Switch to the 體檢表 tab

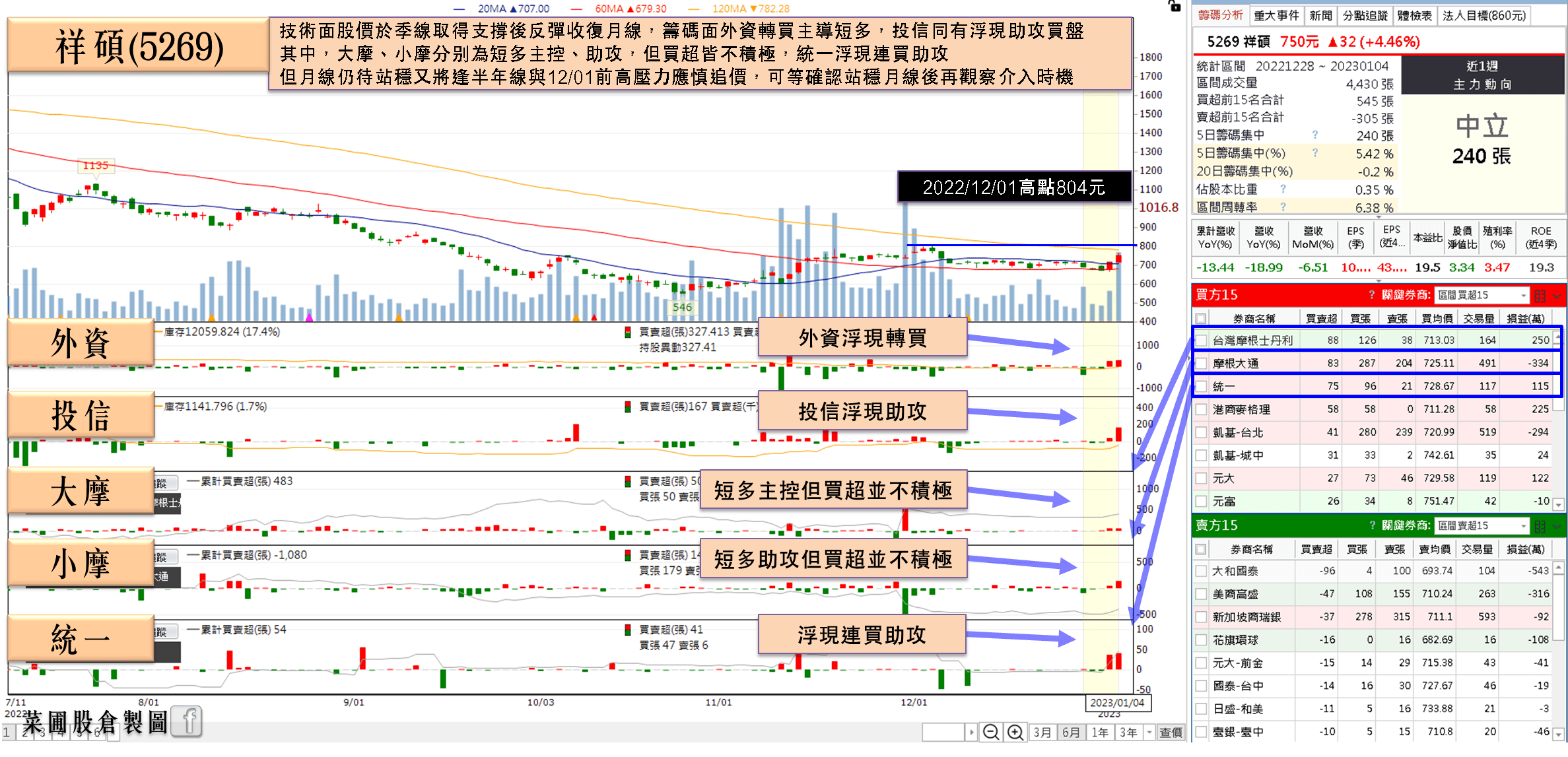point(1414,15)
